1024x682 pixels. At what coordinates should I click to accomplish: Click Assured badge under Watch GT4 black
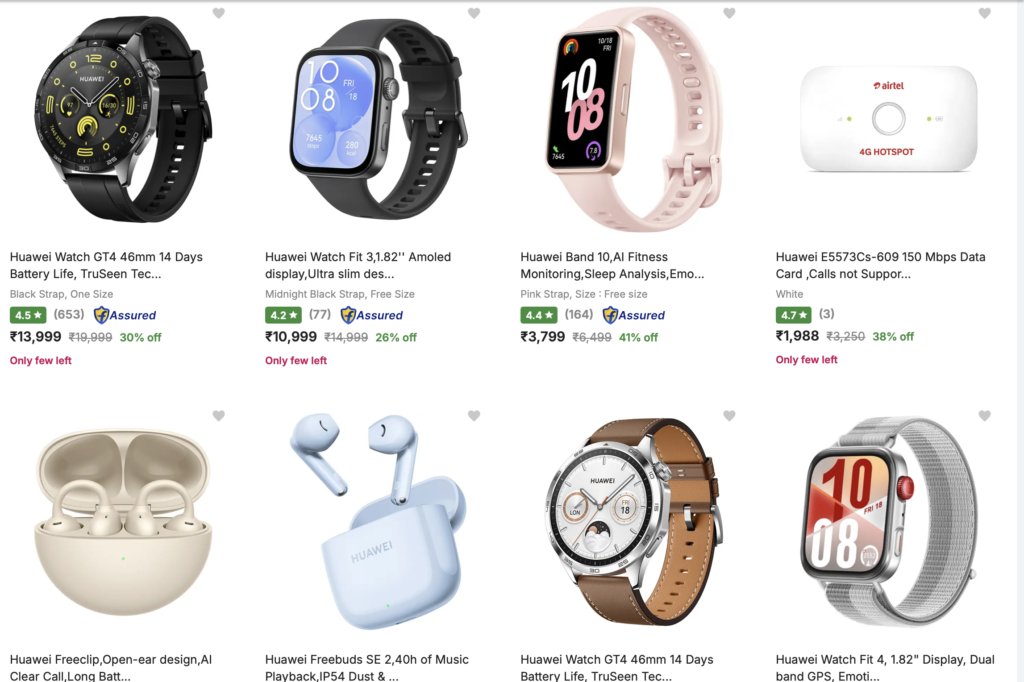(125, 315)
